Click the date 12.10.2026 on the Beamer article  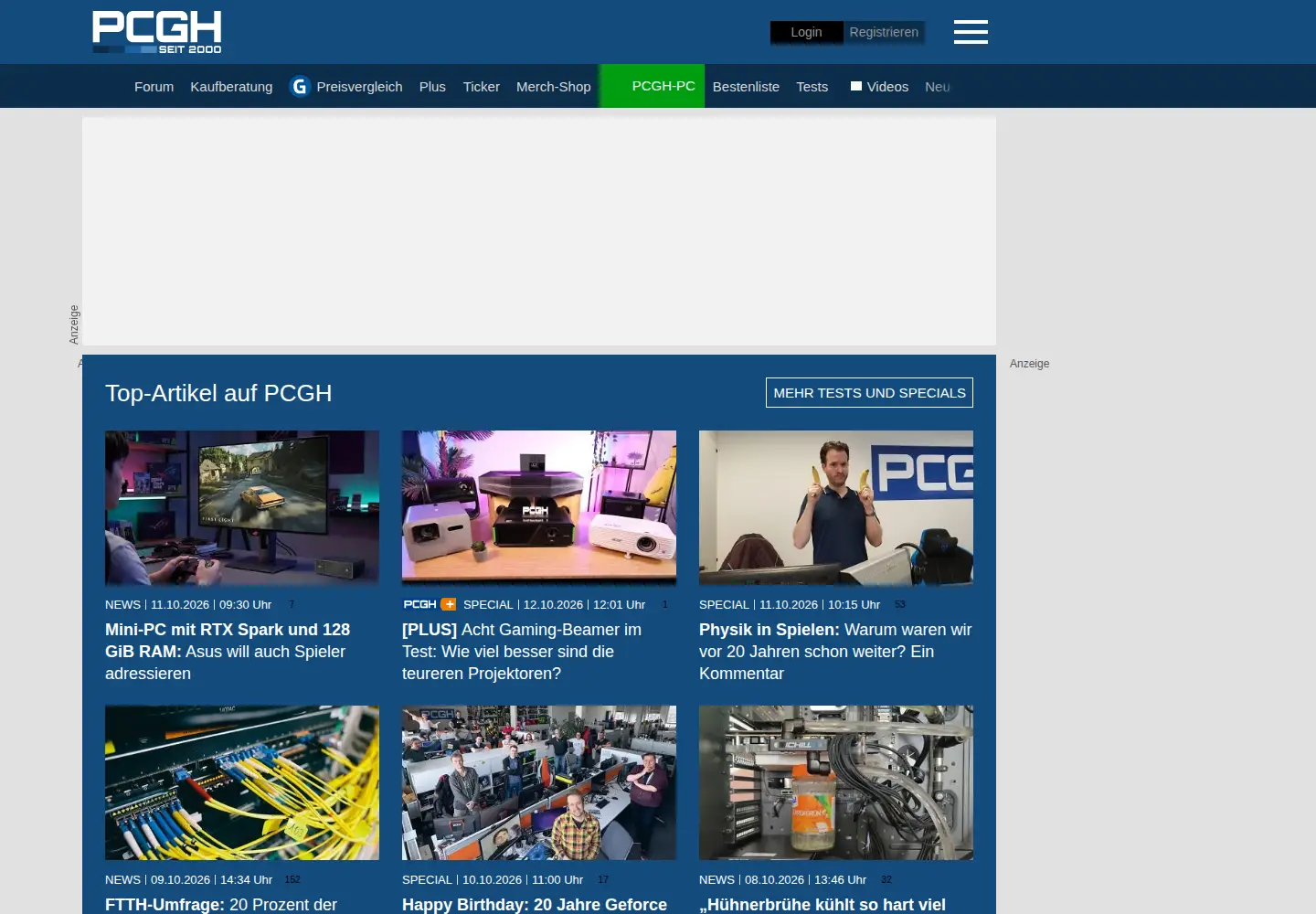[x=553, y=604]
